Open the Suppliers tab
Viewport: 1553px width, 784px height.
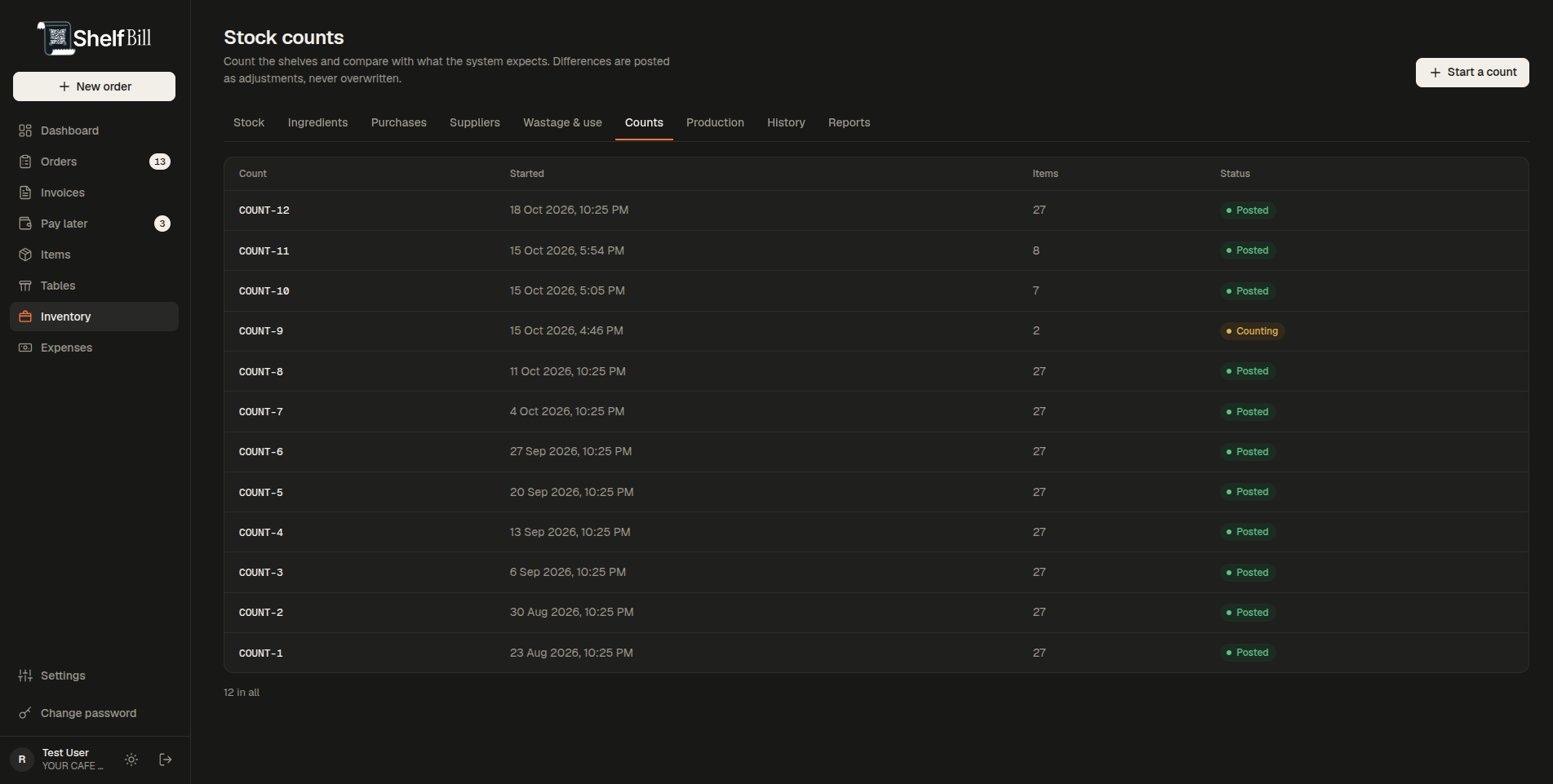click(475, 122)
